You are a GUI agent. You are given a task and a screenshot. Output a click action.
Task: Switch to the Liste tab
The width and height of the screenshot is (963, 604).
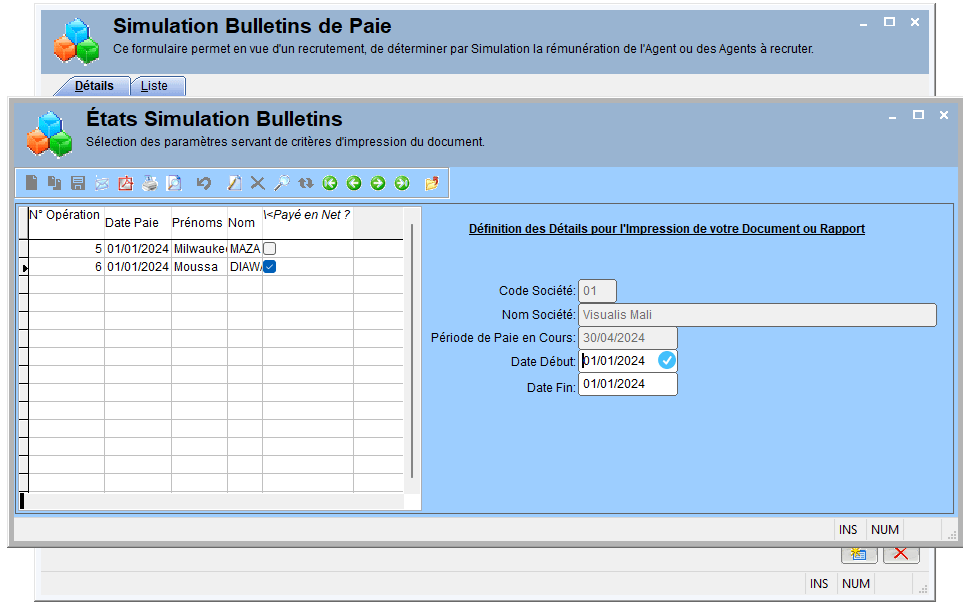click(x=154, y=86)
